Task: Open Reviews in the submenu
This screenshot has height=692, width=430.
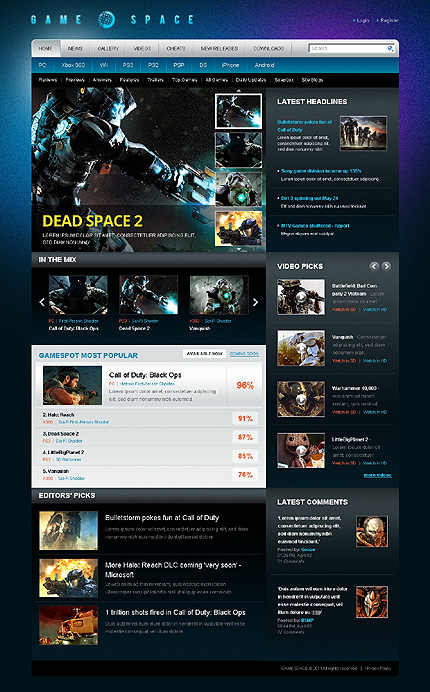Action: coord(48,80)
